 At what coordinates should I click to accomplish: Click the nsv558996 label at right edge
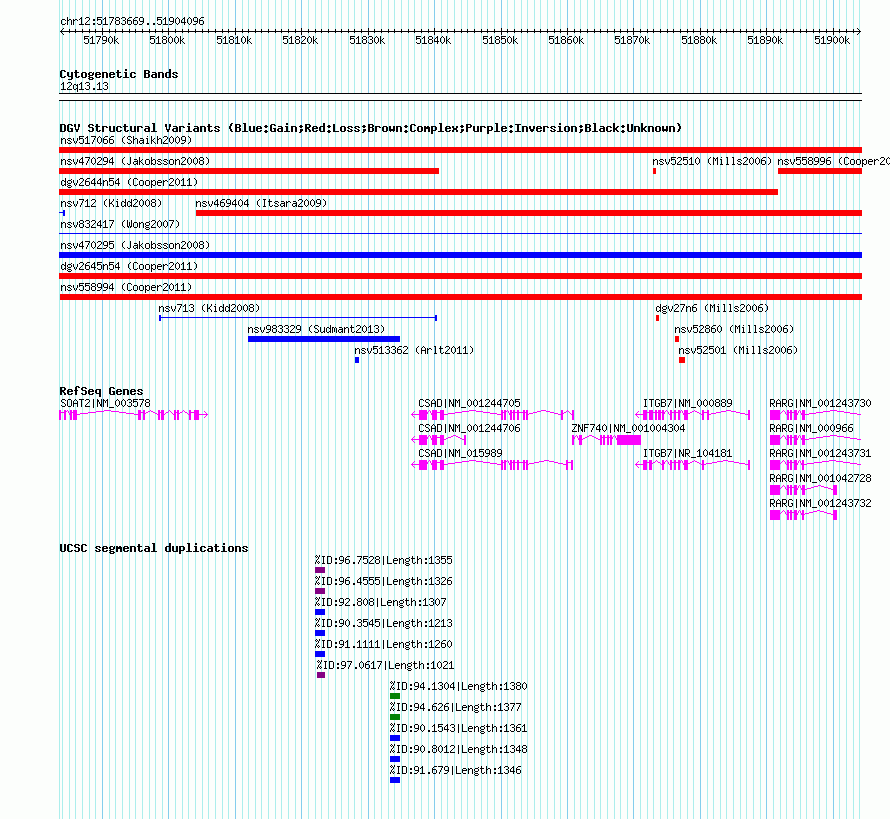click(833, 161)
